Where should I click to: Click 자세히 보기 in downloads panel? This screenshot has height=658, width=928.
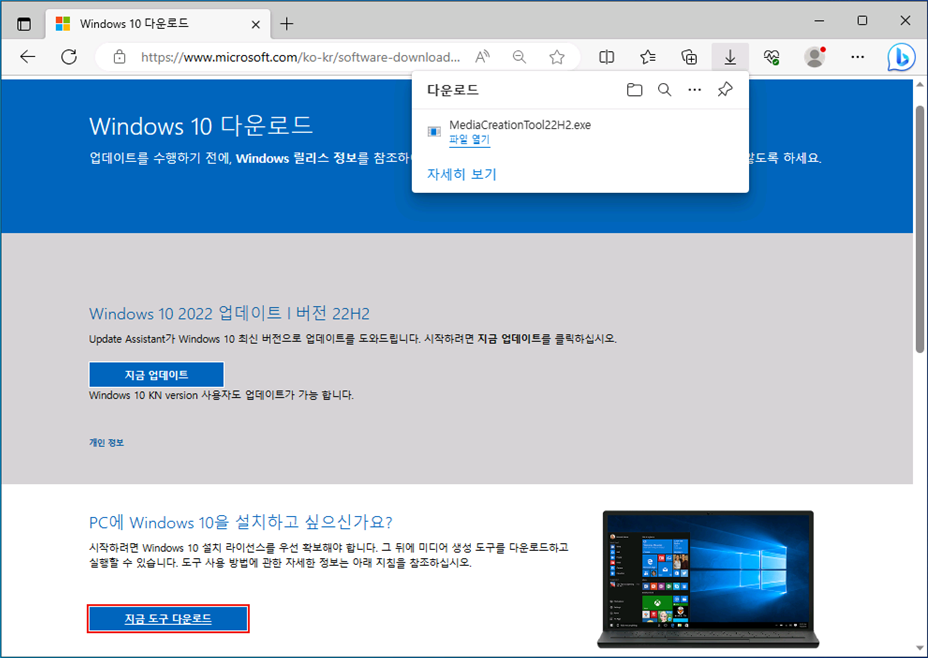pyautogui.click(x=462, y=174)
